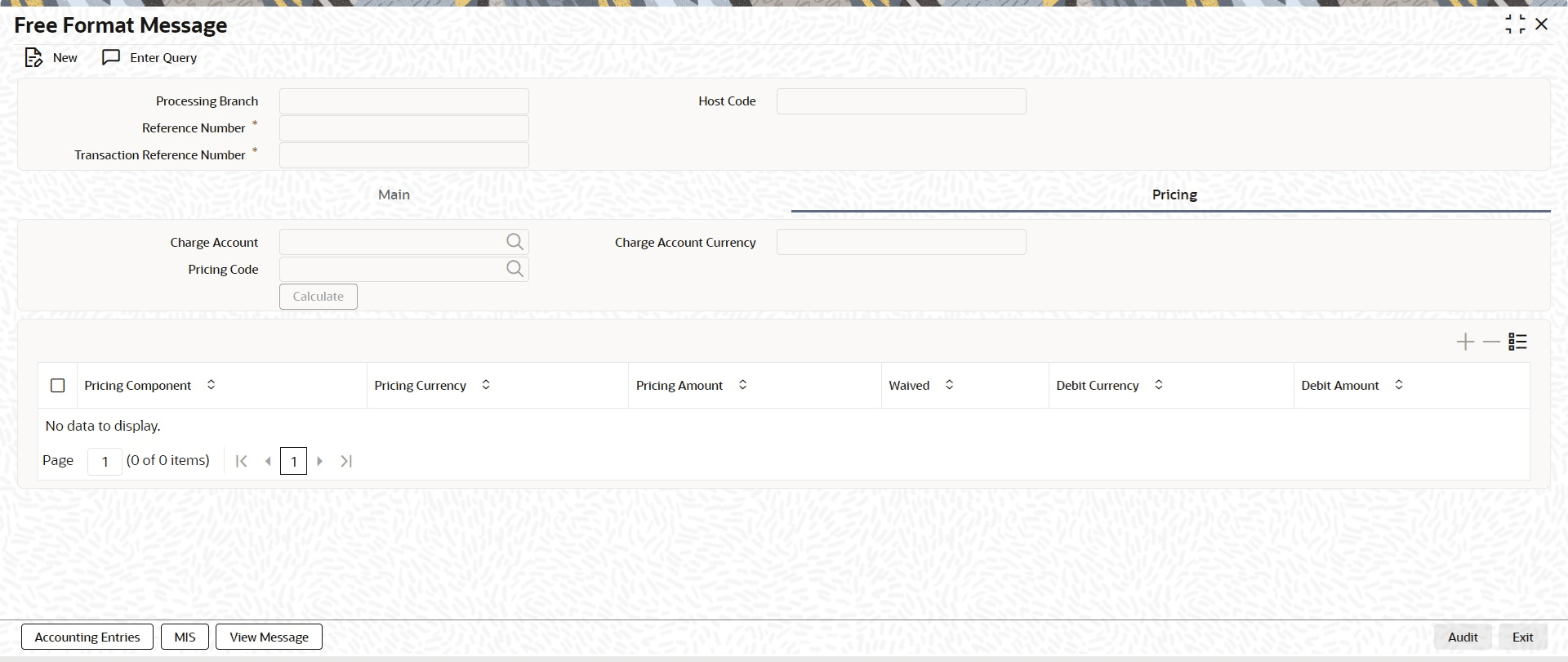1568x662 pixels.
Task: Focus the Transaction Reference Number field
Action: (404, 155)
